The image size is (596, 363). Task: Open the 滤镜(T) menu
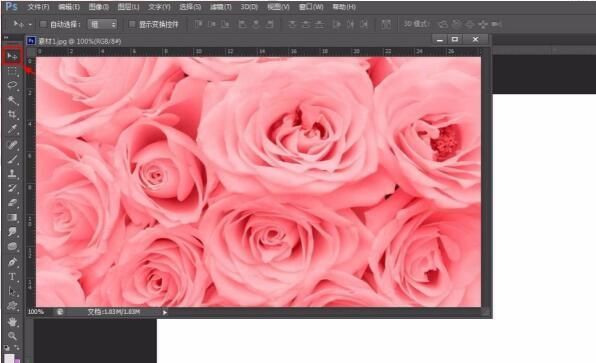[220, 7]
